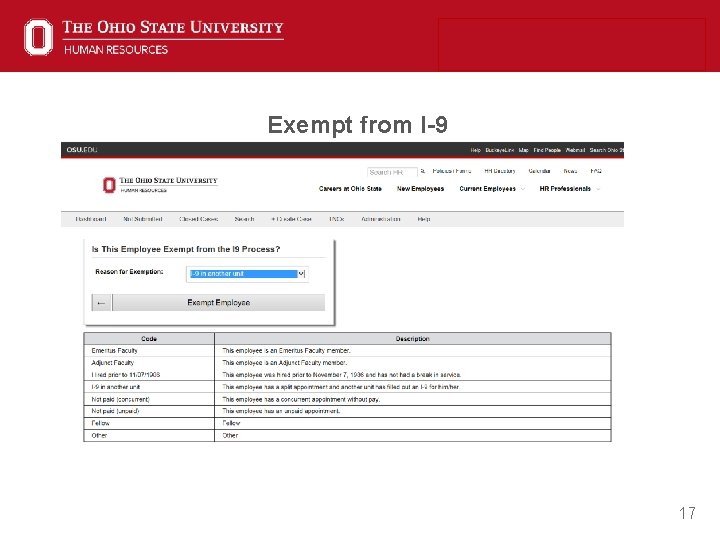
Task: Open the New Employees menu
Action: coord(420,189)
